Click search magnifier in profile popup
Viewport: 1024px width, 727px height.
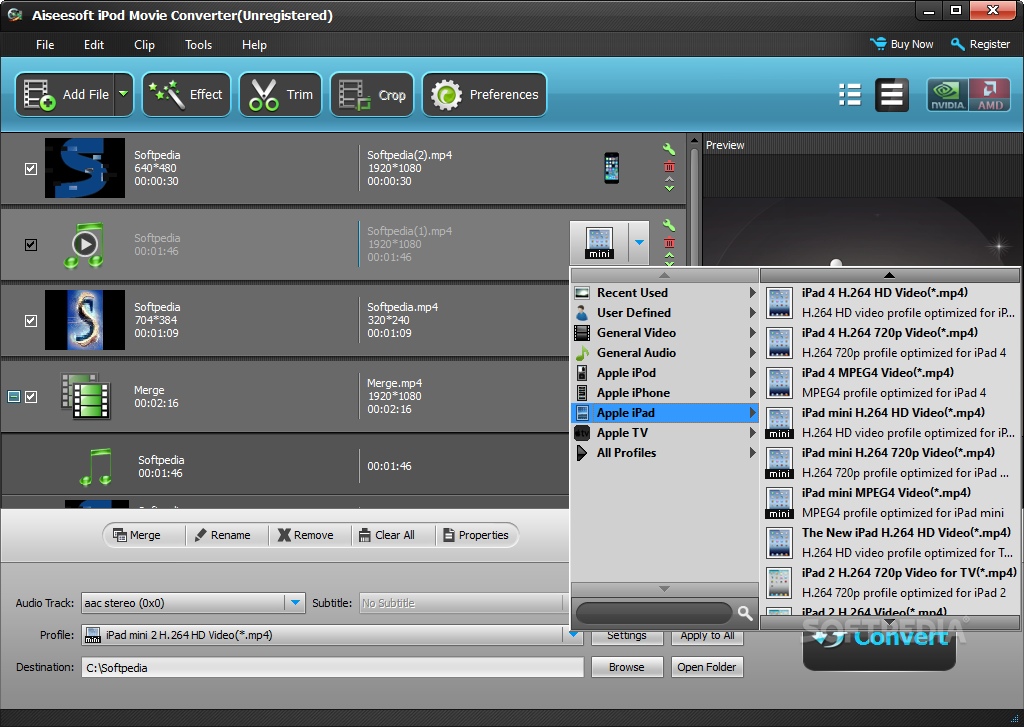tap(744, 613)
